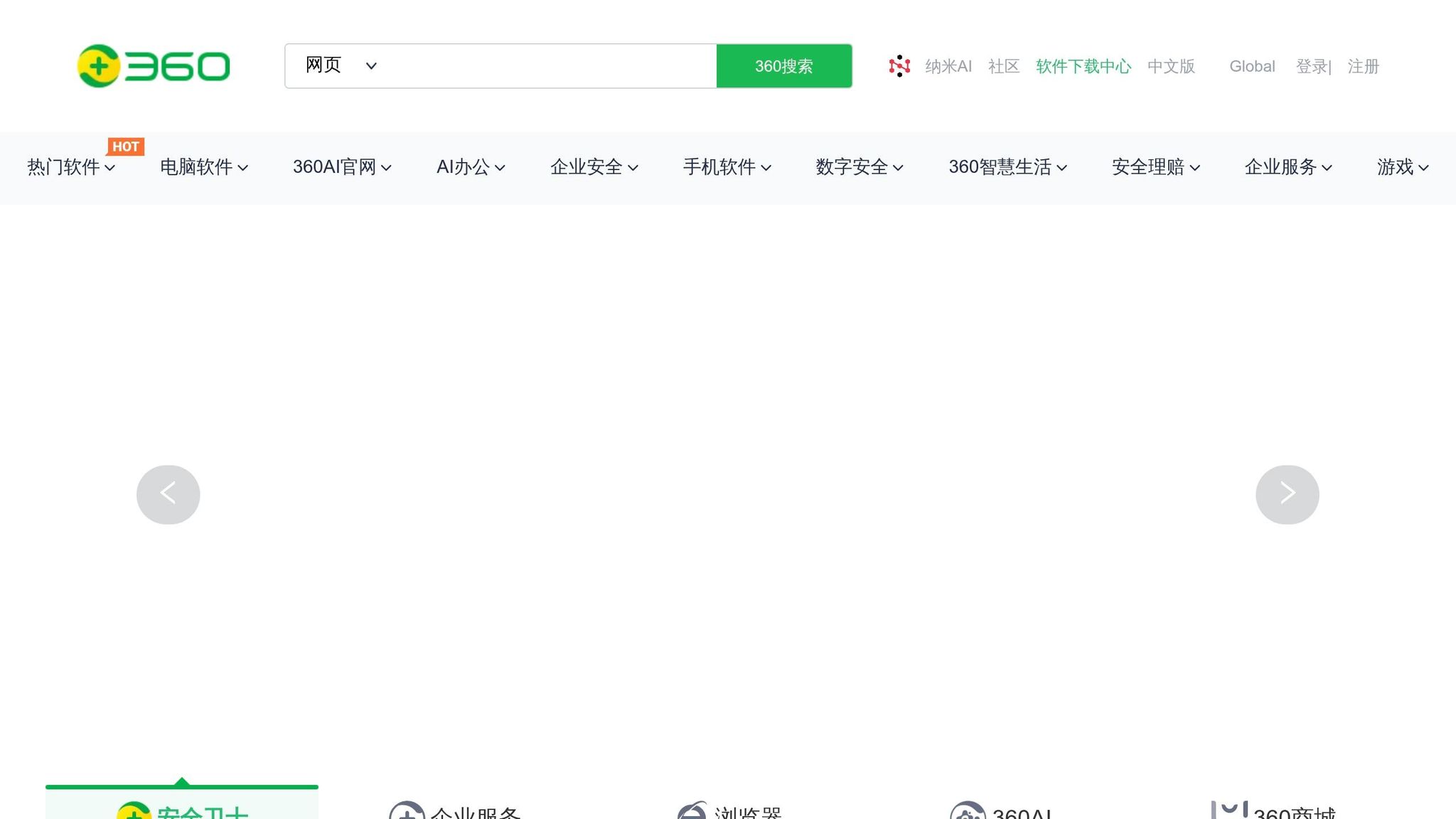Expand the 手机软件 menu
Screen dimensions: 1456x819
[727, 167]
